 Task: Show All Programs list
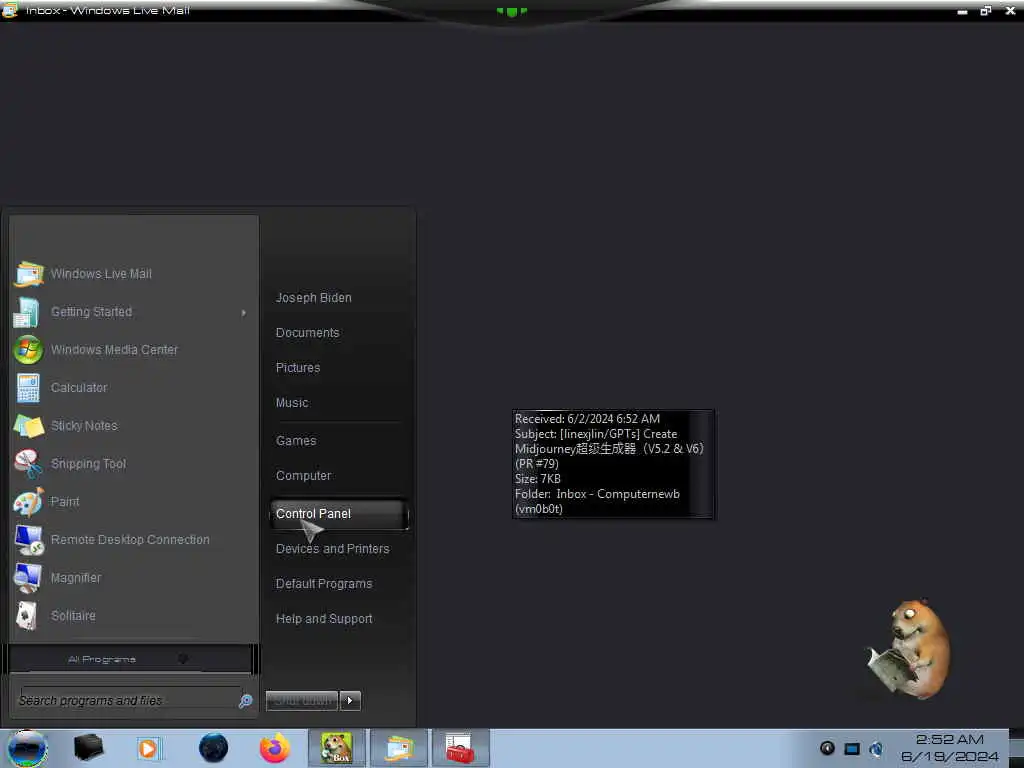[131, 659]
